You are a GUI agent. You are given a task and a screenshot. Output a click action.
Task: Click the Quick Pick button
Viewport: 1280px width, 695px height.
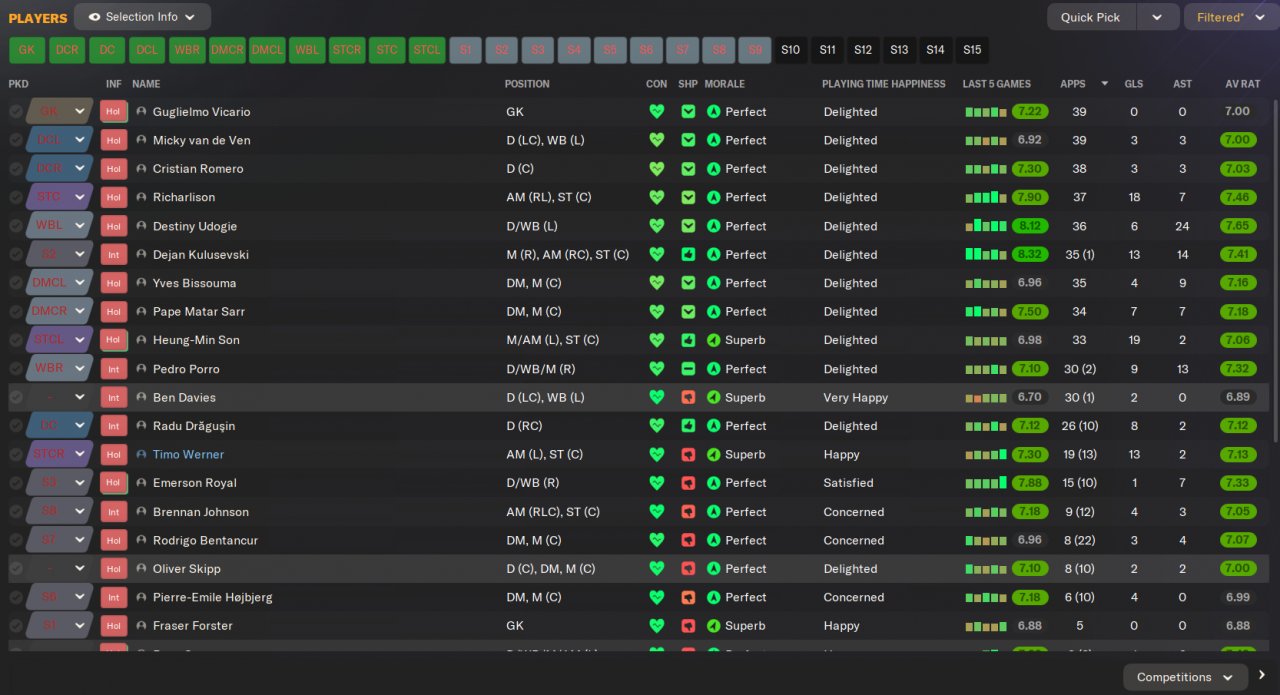tap(1091, 17)
